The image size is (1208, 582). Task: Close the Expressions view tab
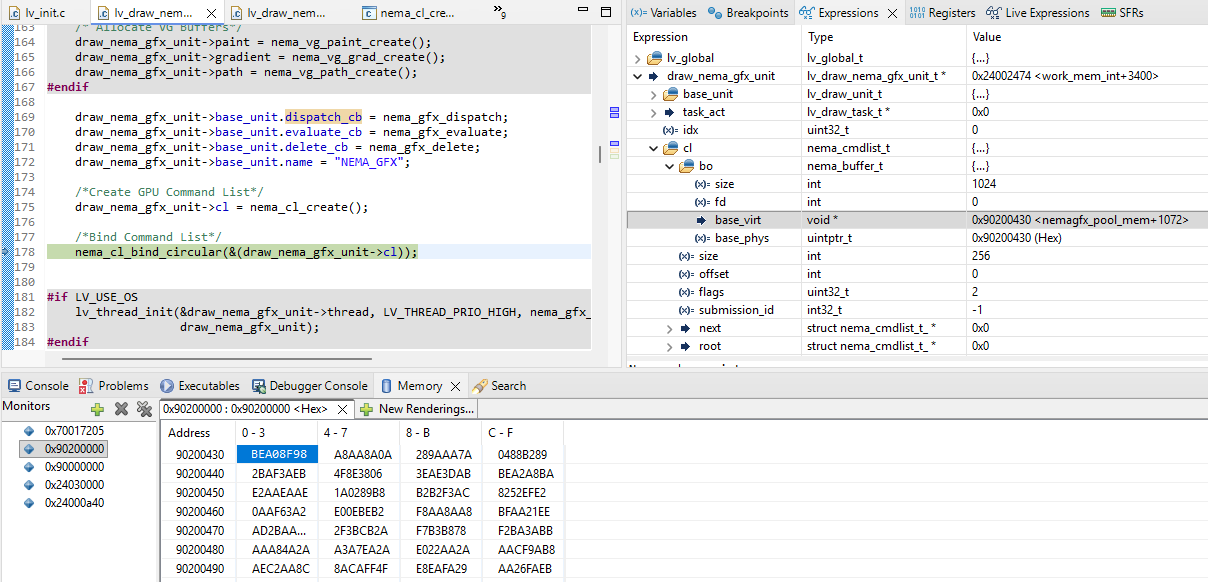(892, 13)
